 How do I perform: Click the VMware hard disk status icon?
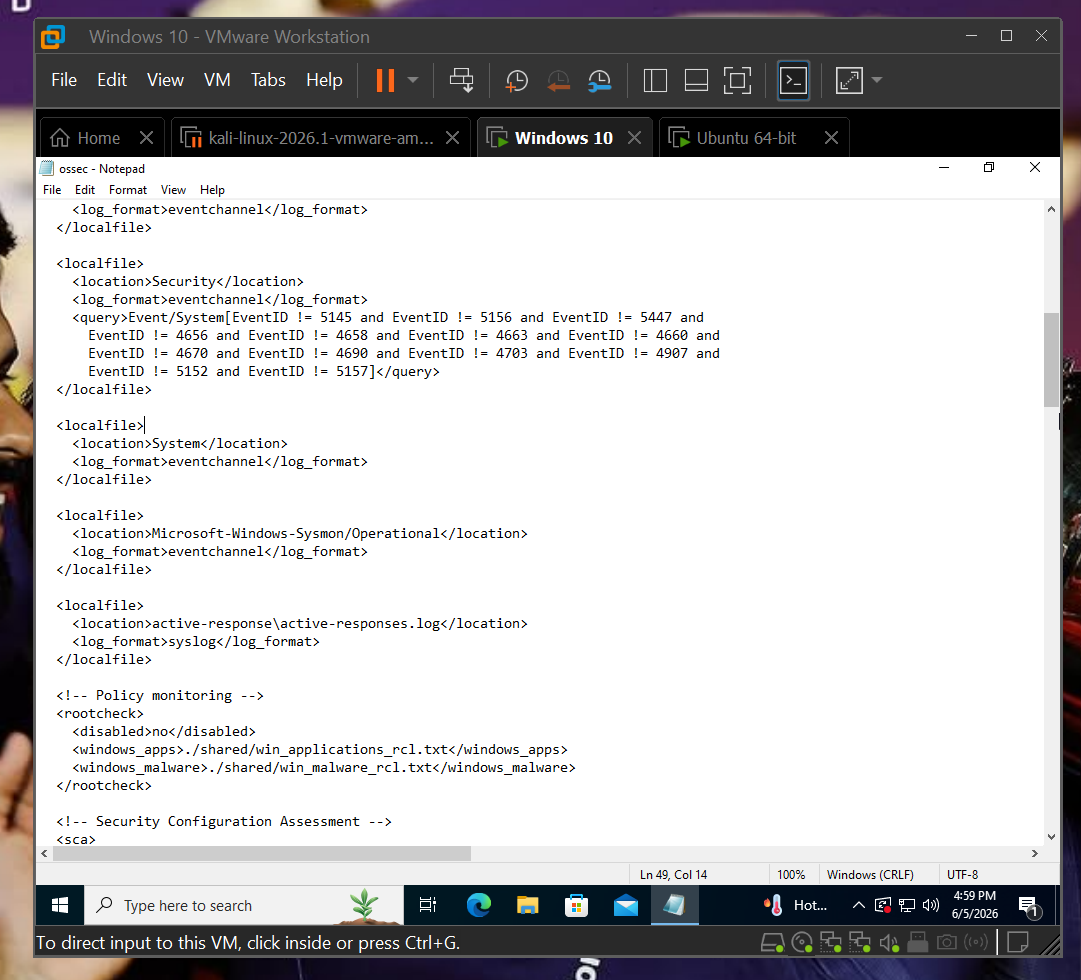772,942
